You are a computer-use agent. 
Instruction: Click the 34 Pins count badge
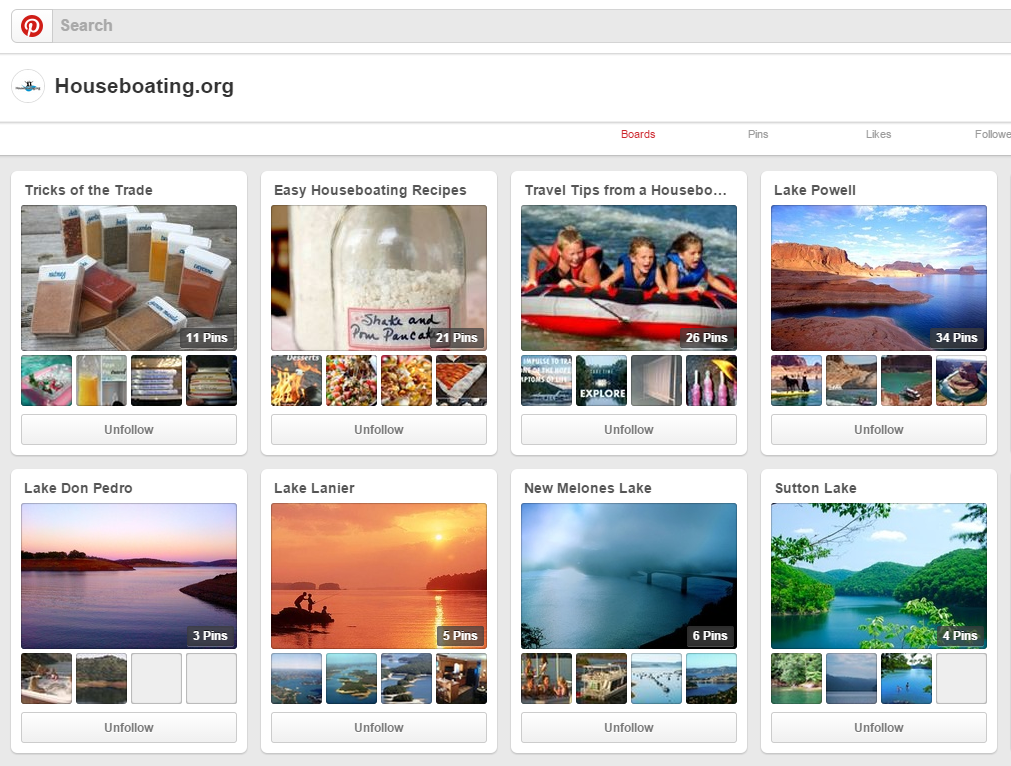956,337
